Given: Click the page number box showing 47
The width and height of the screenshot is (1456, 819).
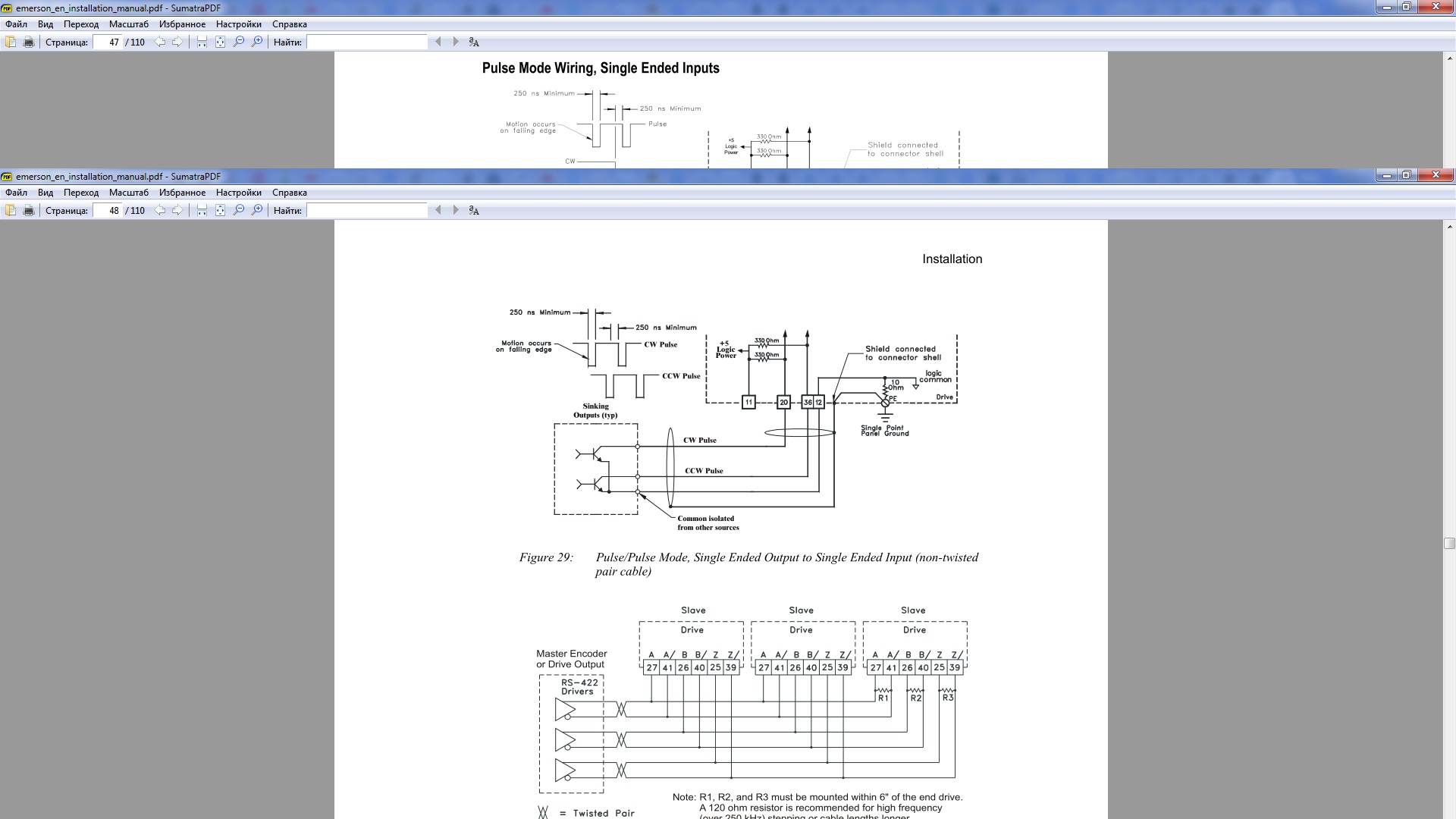Looking at the screenshot, I should [x=108, y=42].
